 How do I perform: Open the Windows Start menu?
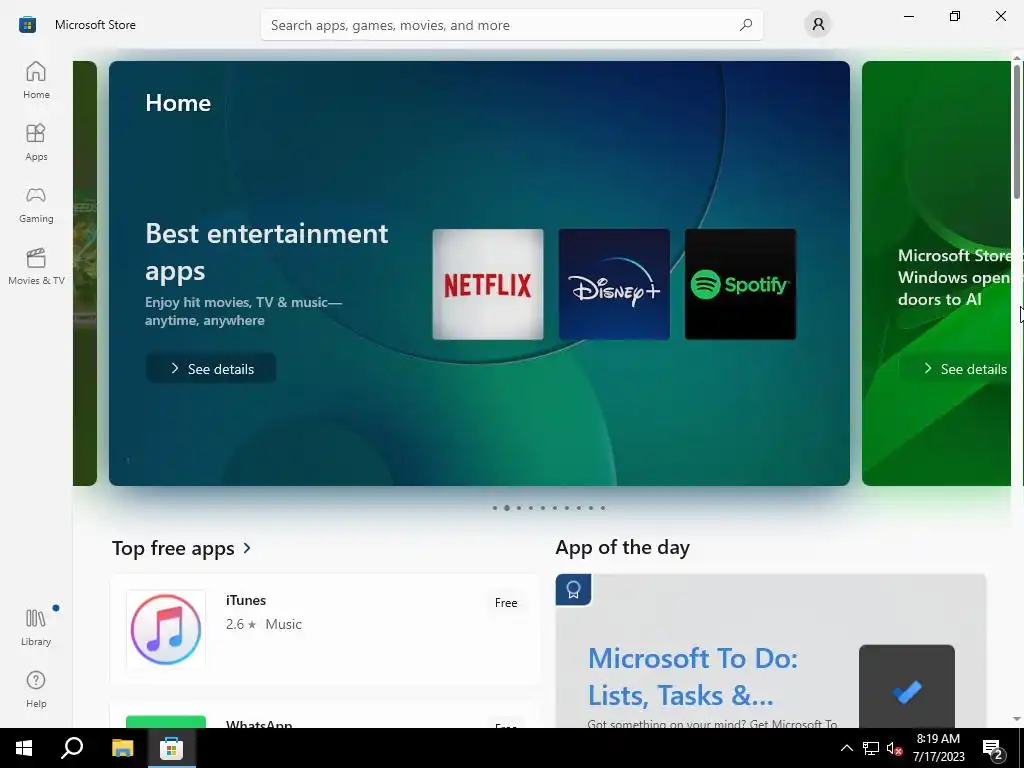tap(24, 748)
